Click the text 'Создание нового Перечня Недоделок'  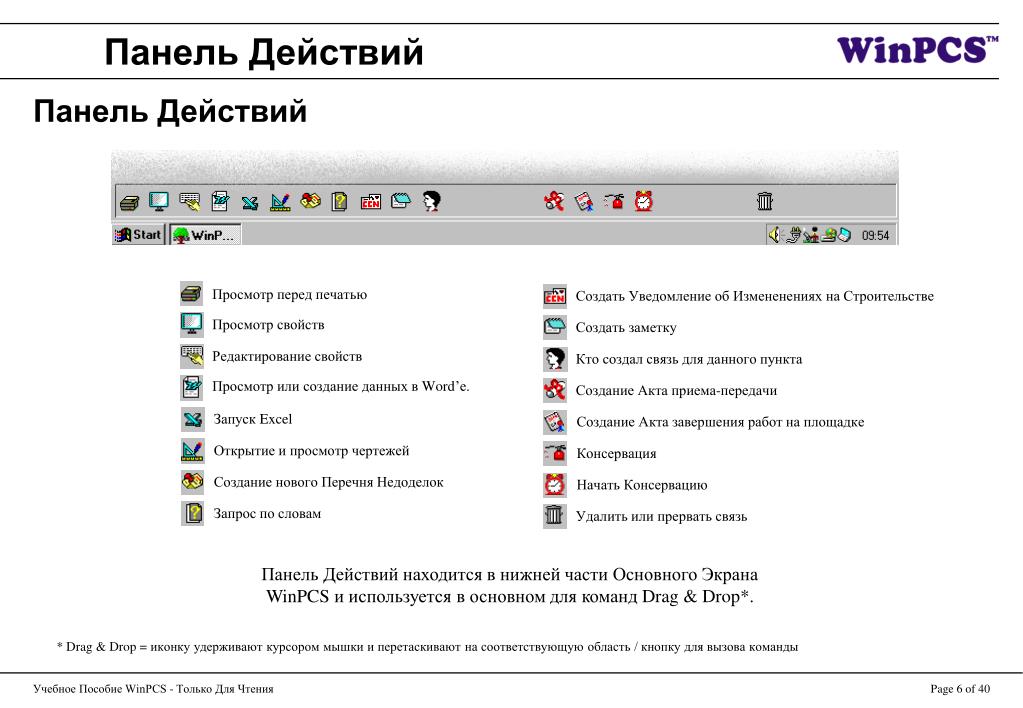click(x=328, y=482)
